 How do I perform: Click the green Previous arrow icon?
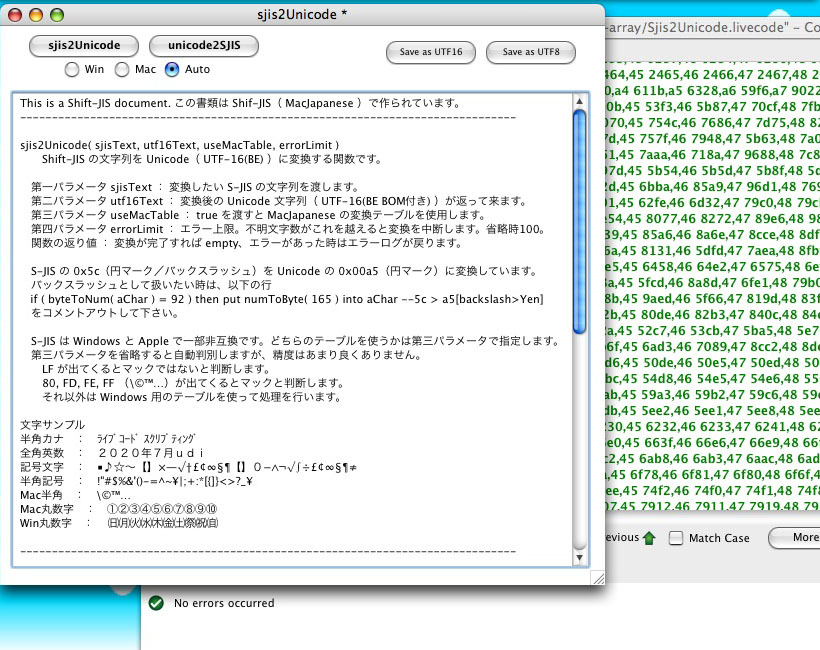pyautogui.click(x=649, y=537)
